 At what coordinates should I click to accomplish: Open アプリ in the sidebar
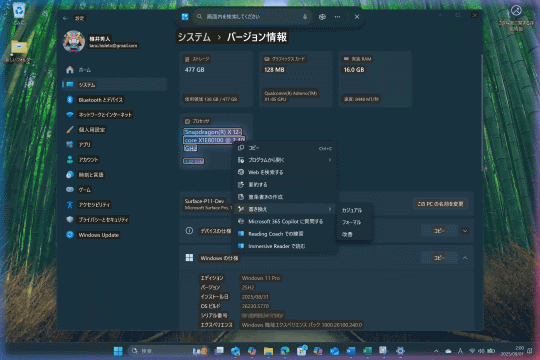pyautogui.click(x=115, y=145)
